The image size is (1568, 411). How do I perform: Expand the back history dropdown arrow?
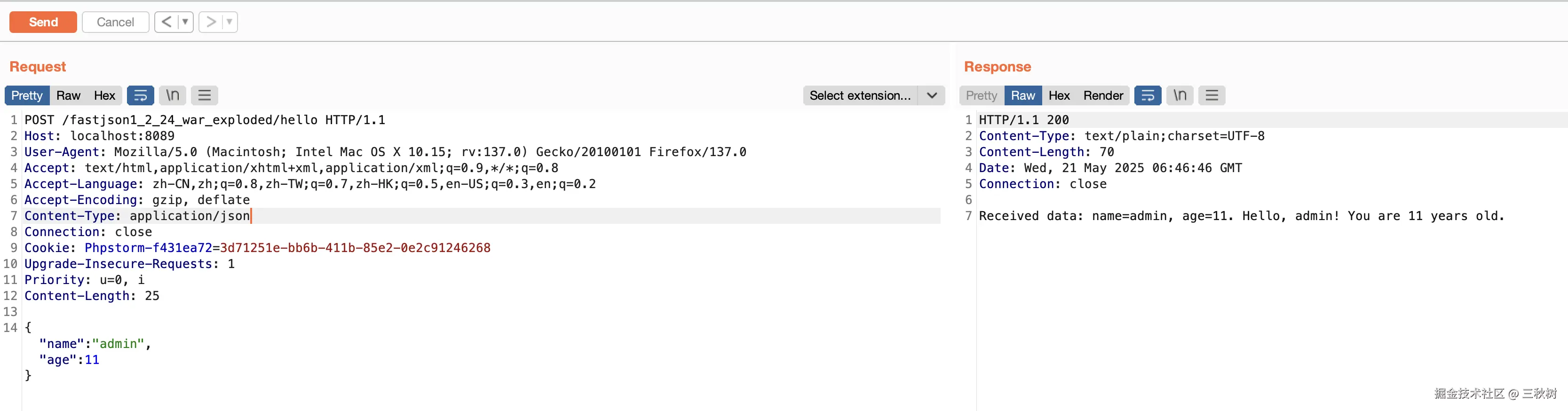[x=185, y=22]
